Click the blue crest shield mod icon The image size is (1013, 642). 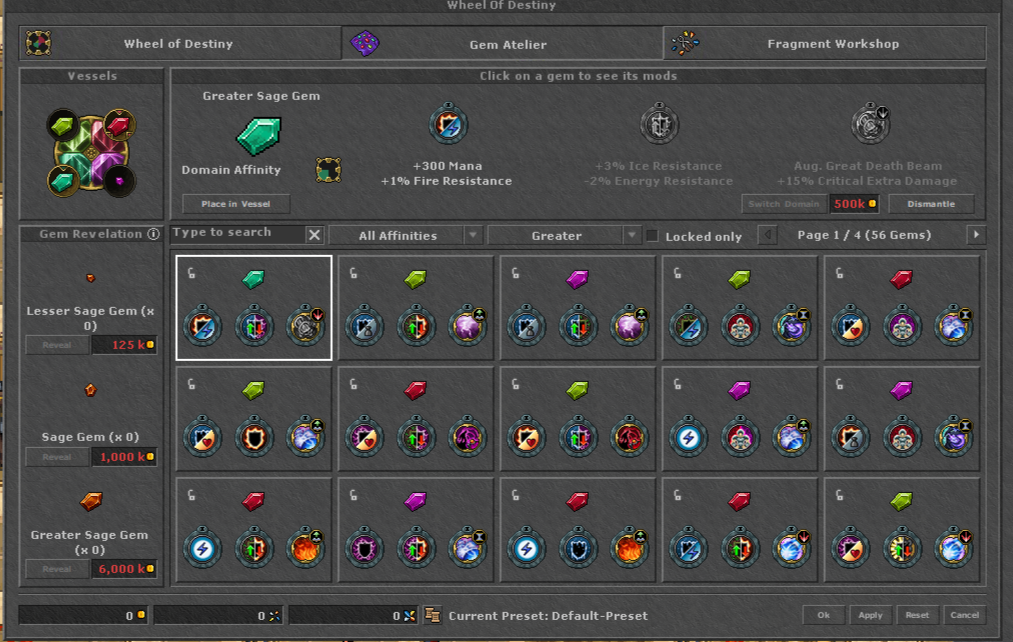click(x=578, y=548)
